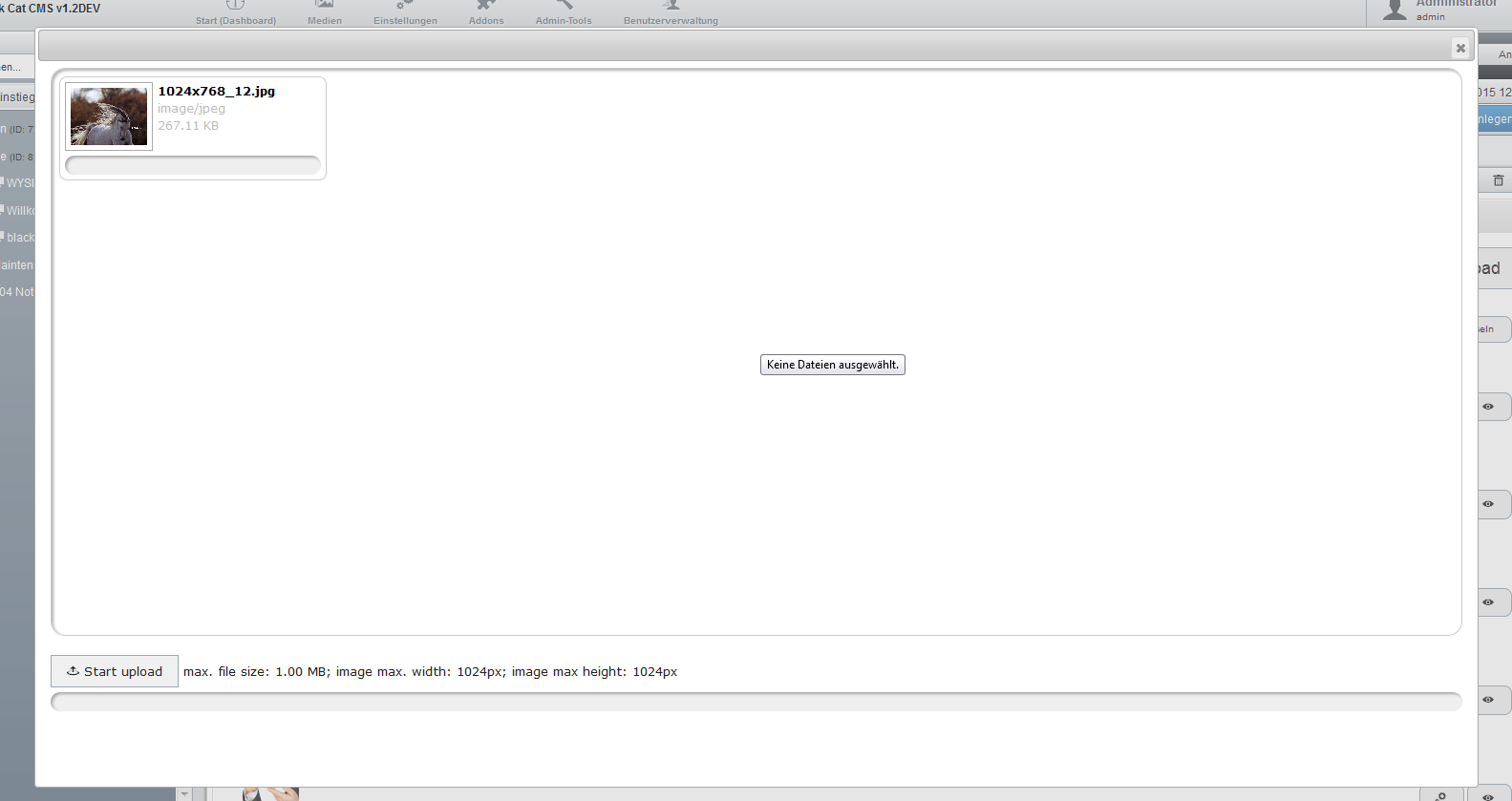1512x801 pixels.
Task: Toggle the second eye visibility icon
Action: [1488, 504]
